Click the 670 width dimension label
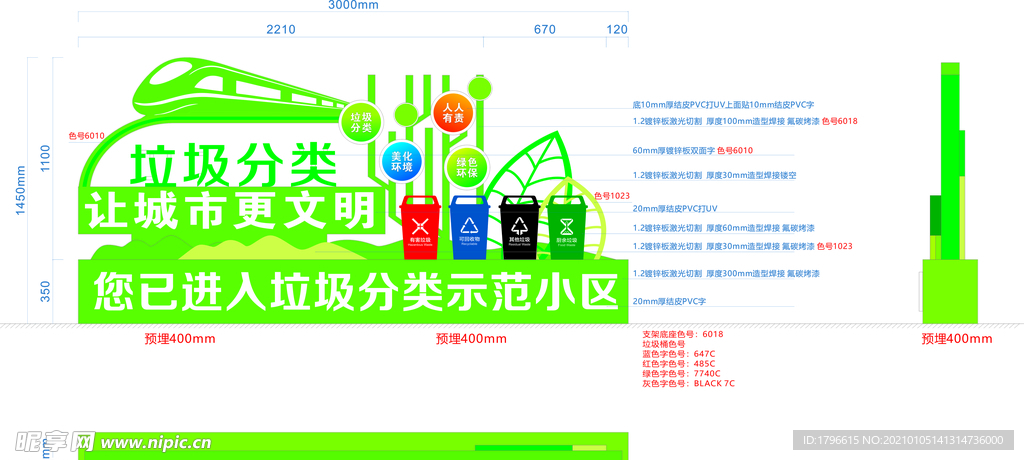 click(544, 29)
